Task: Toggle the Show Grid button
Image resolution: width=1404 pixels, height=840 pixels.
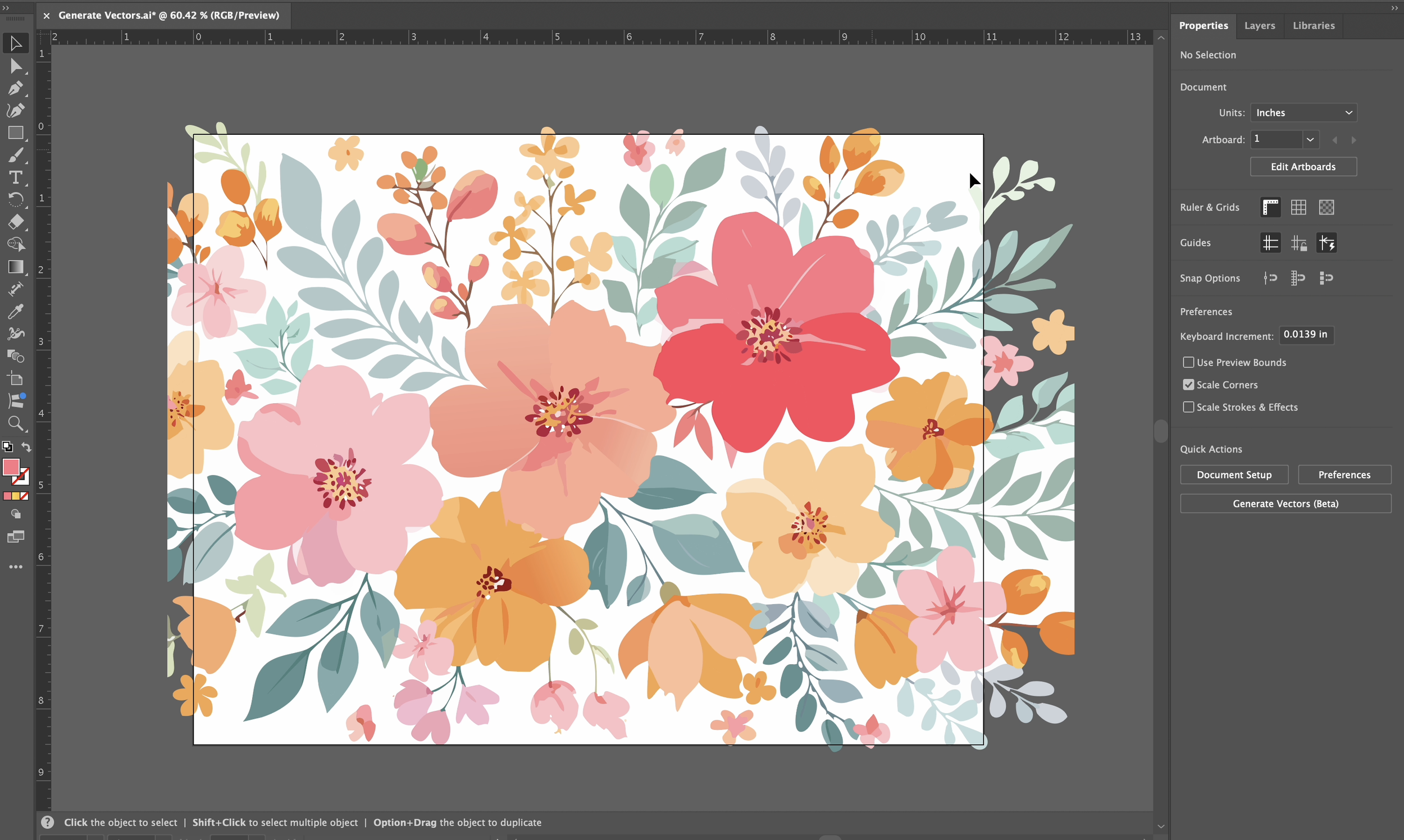Action: click(1298, 207)
